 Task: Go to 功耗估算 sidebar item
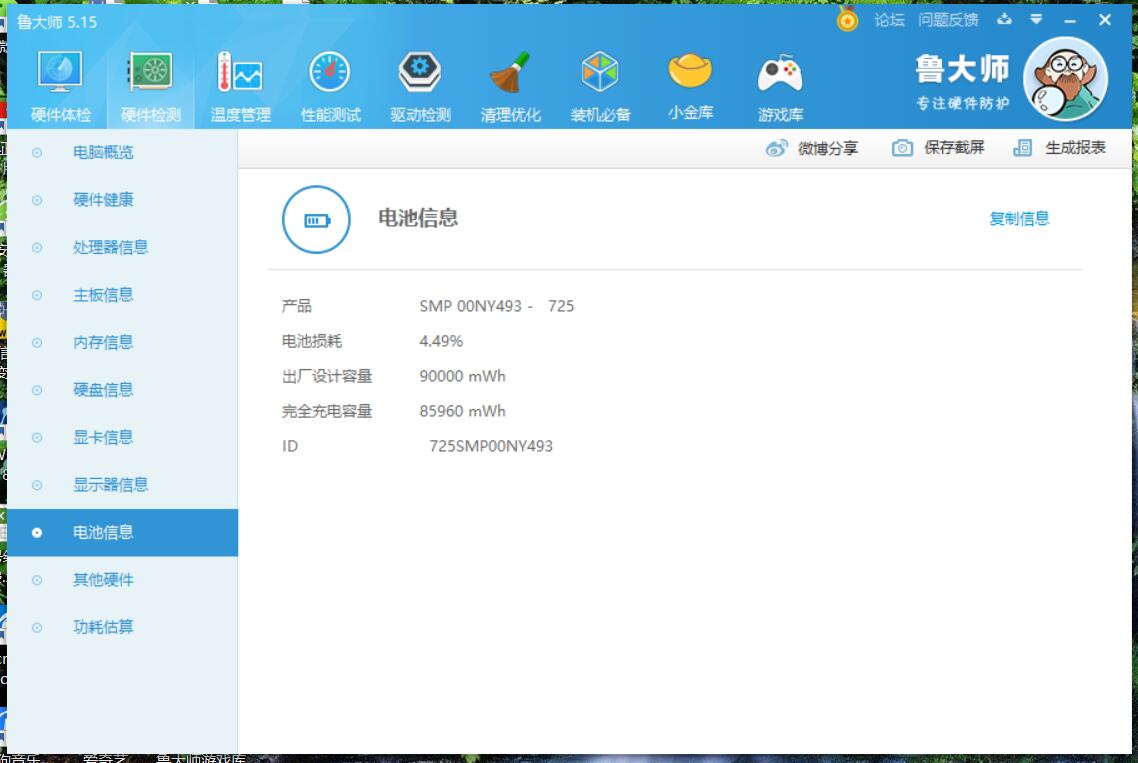103,628
